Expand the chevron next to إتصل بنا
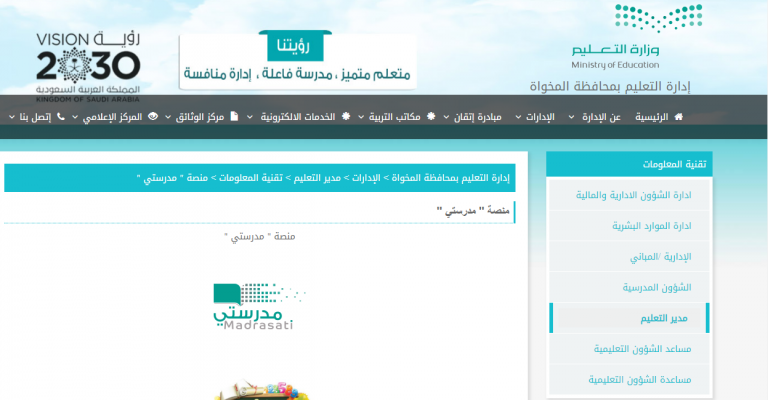Screen dimensions: 768x400 click(12, 118)
